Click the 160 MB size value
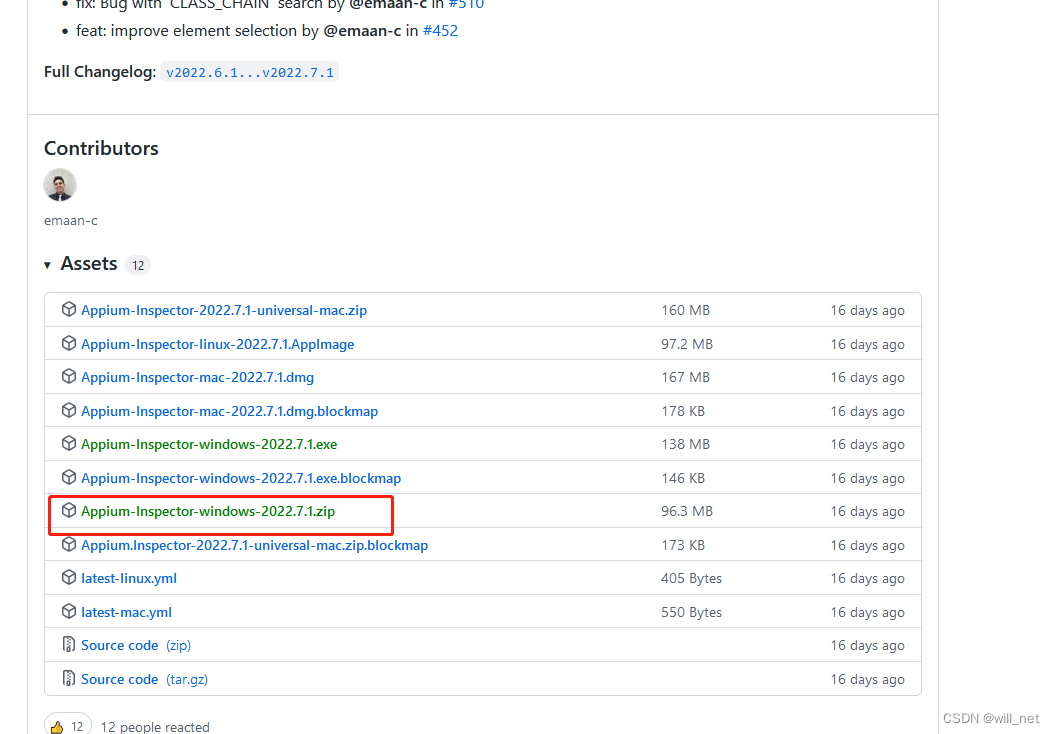The width and height of the screenshot is (1055, 734). (686, 310)
